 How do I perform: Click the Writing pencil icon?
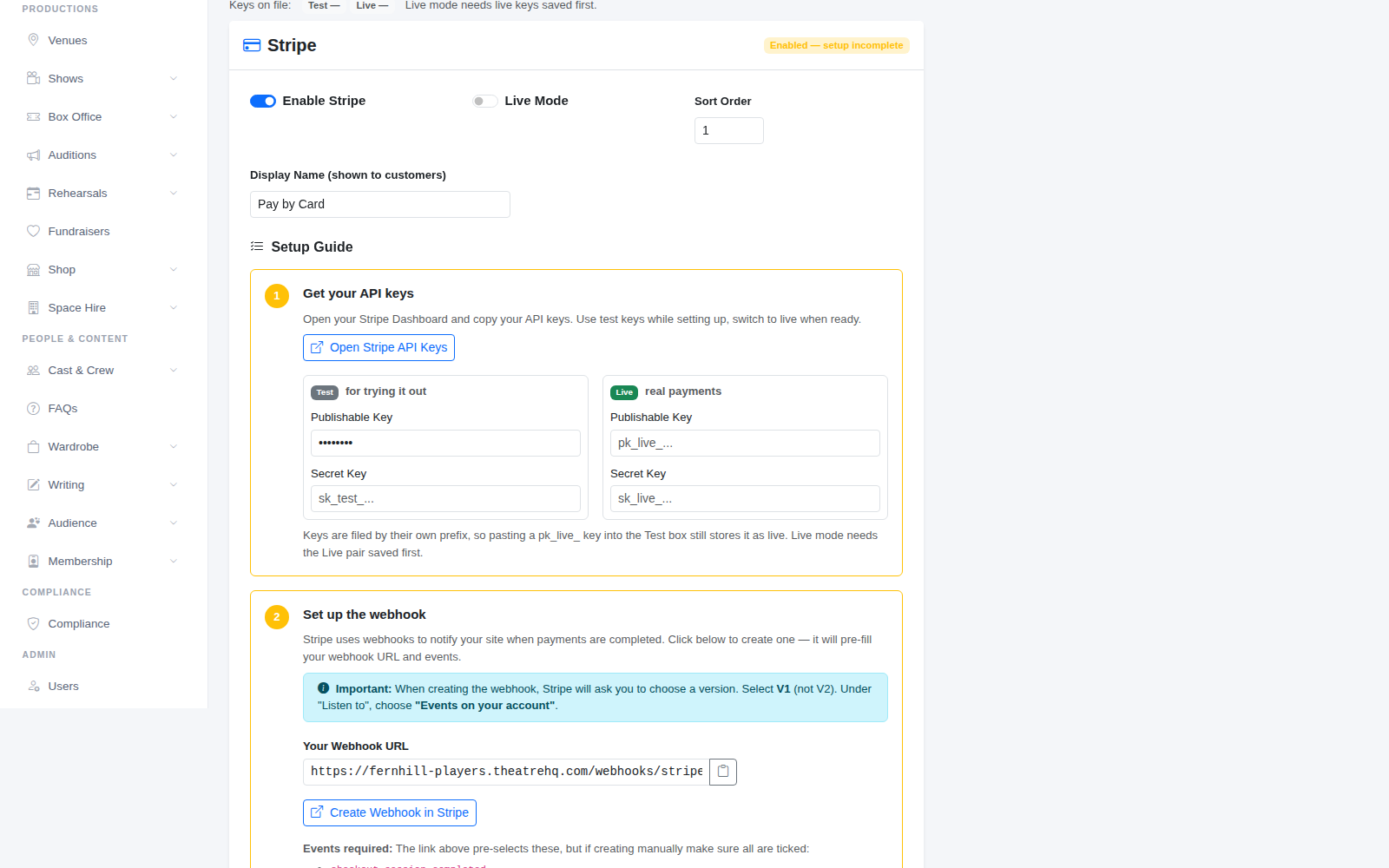coord(33,484)
